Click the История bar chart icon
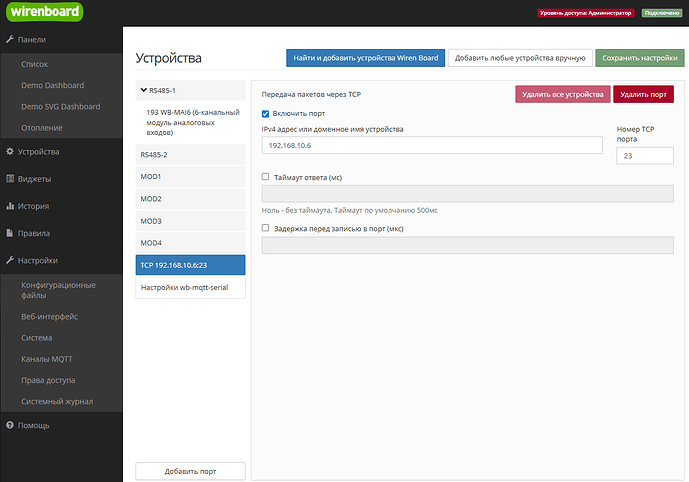Screen dimensions: 689x482 coord(10,206)
